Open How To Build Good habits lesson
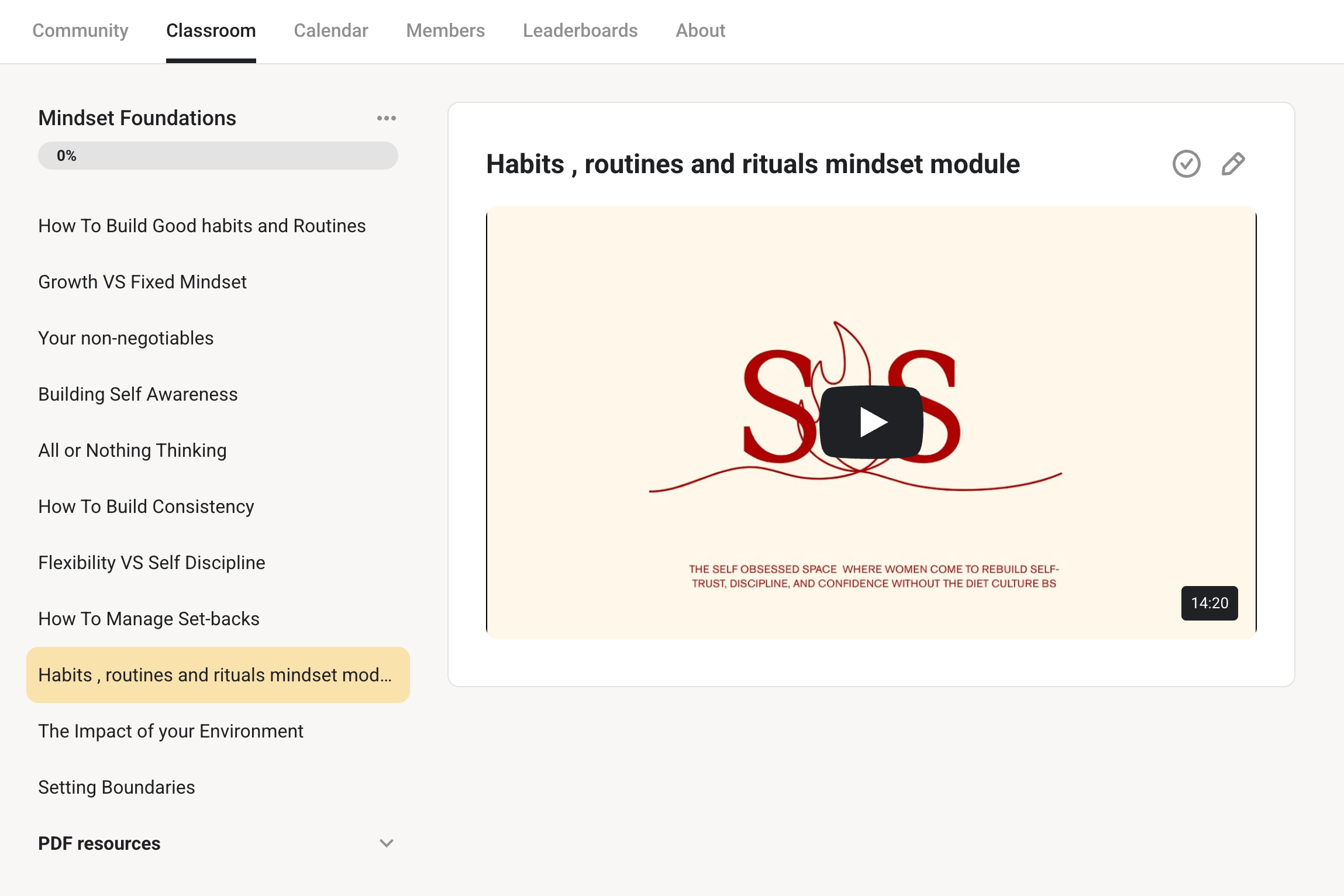This screenshot has width=1344, height=896. pos(202,226)
